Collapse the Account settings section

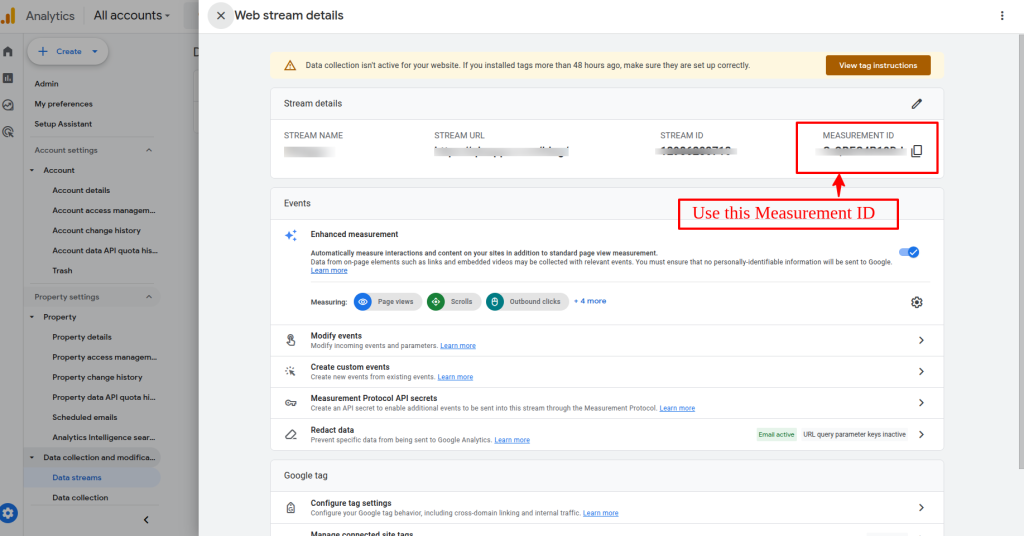149,150
